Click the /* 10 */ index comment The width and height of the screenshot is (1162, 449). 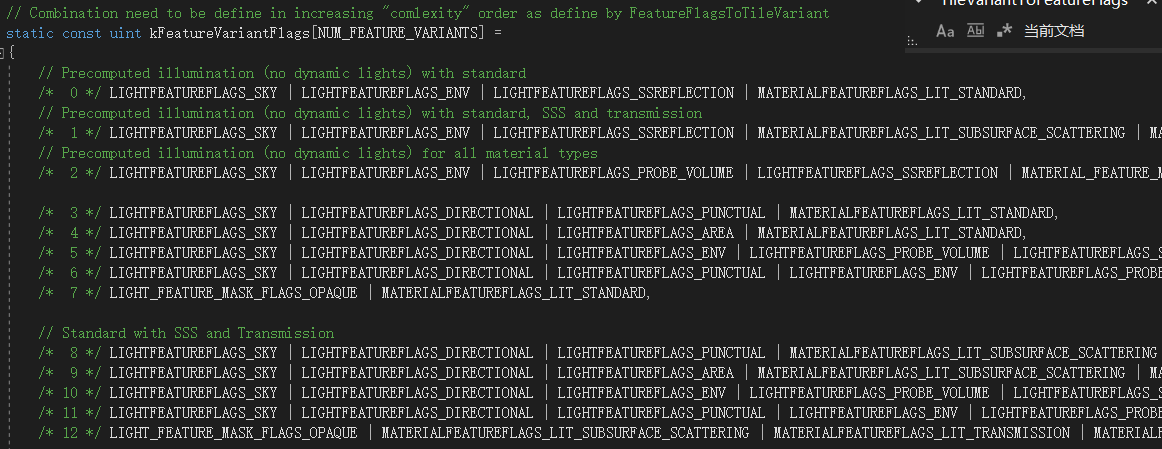[71, 393]
